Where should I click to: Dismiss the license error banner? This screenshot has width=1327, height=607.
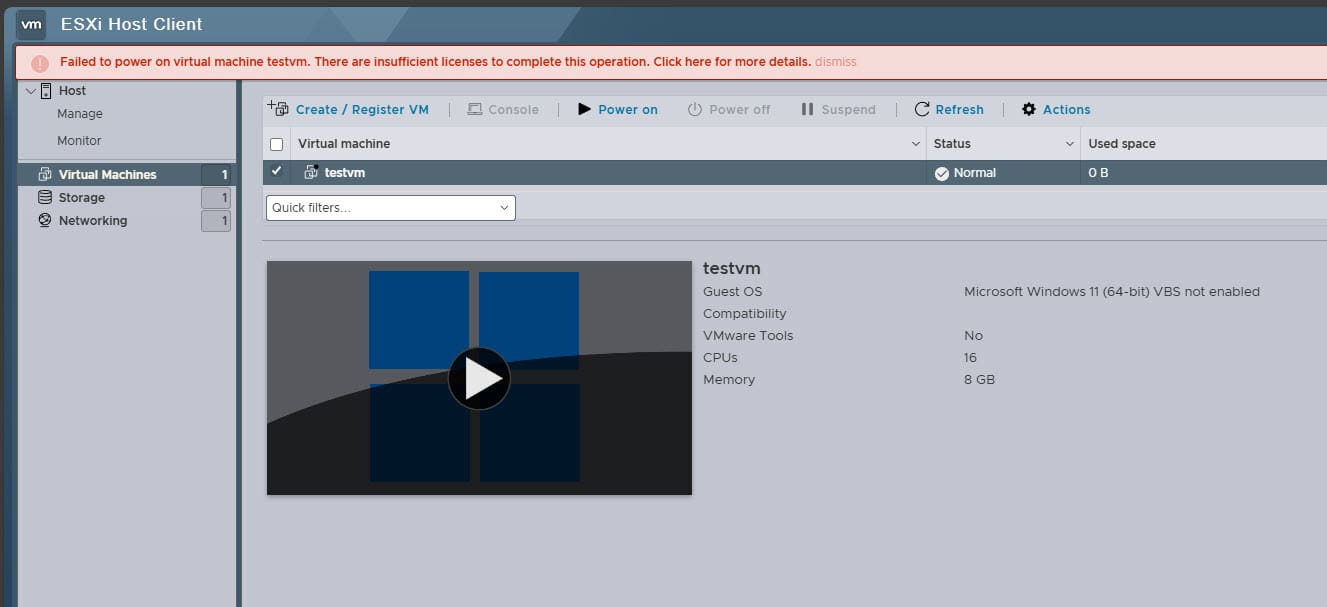tap(836, 62)
